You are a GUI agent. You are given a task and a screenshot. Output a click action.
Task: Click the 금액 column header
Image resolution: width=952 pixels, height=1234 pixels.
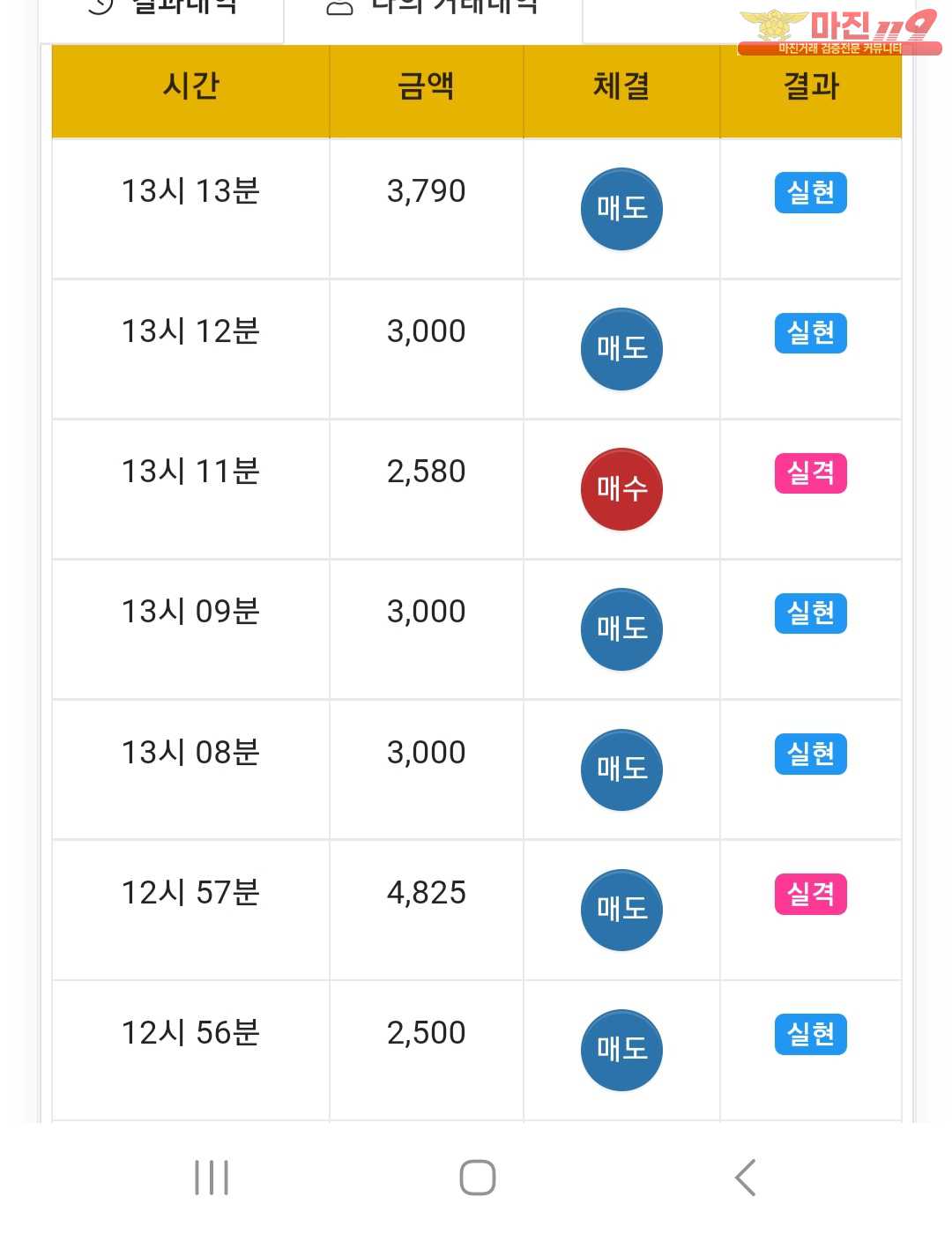point(427,87)
